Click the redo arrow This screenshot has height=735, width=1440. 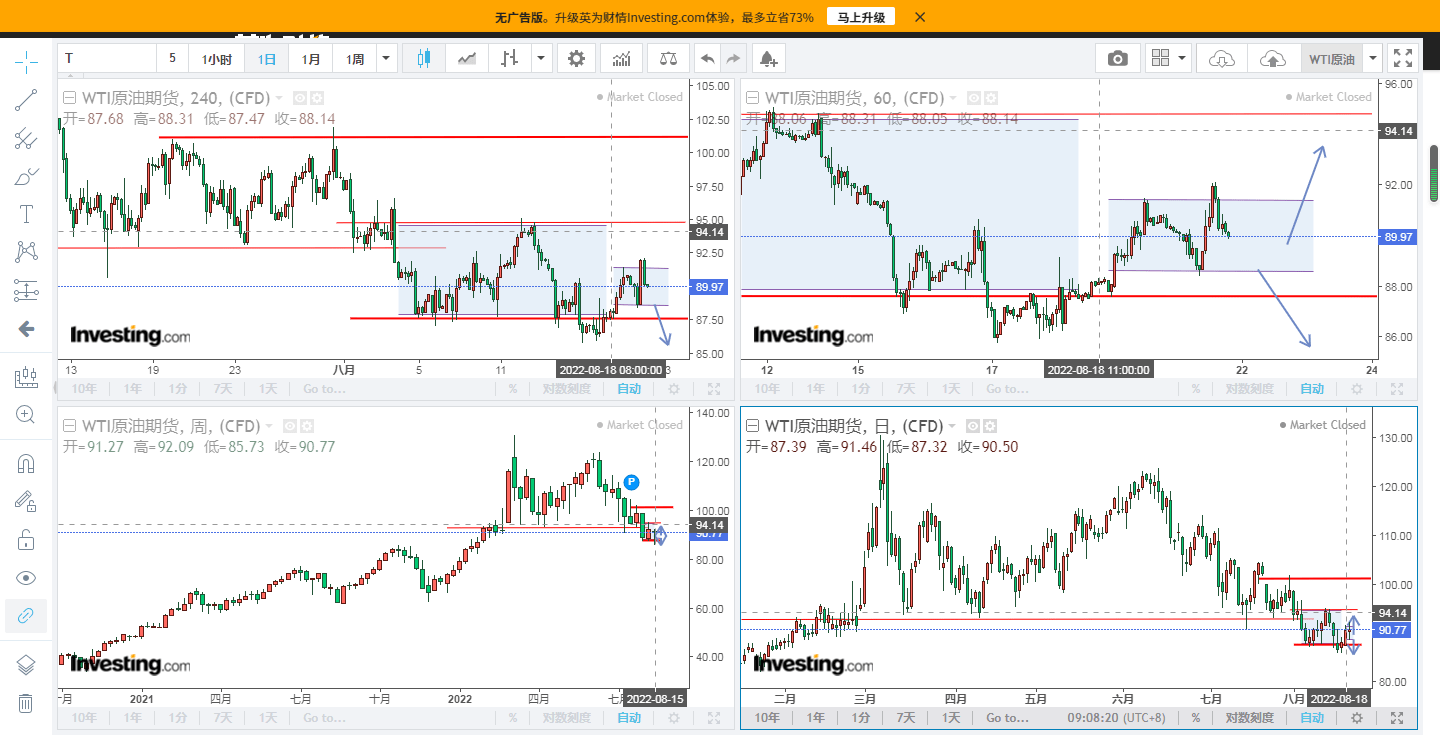734,59
